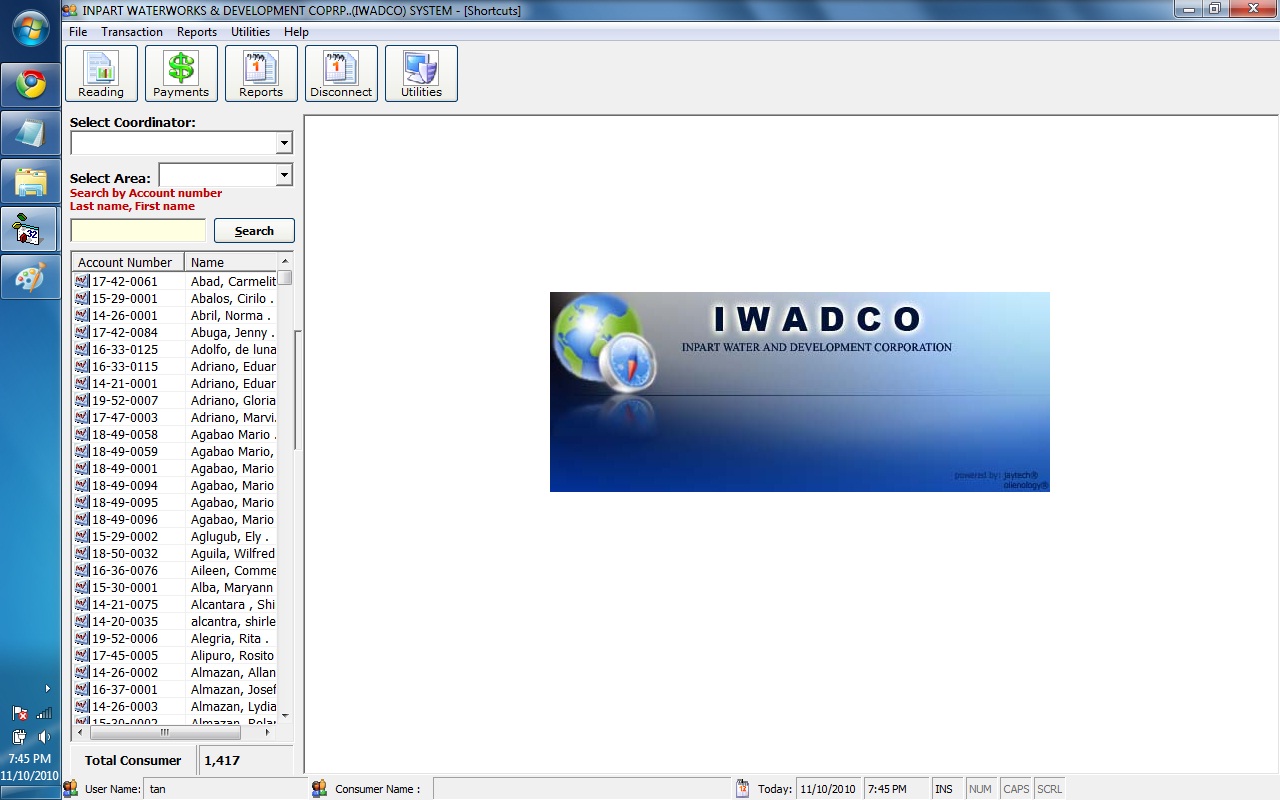
Task: Sort the list by the Name column header
Action: pos(232,262)
